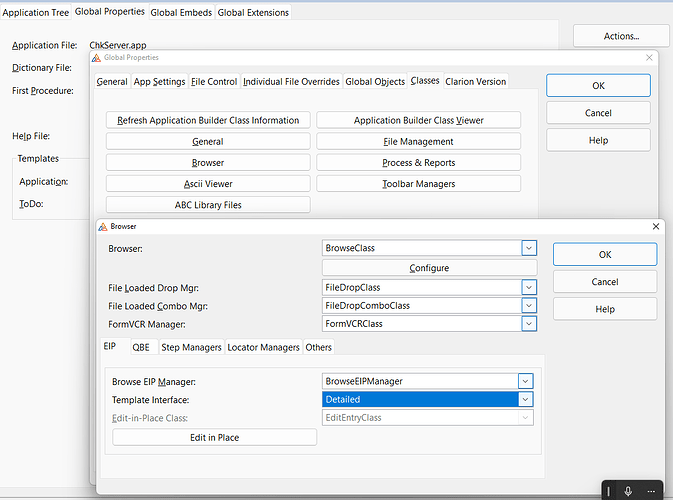Open the Browse EIP Manager dropdown
This screenshot has width=673, height=500.
[526, 380]
